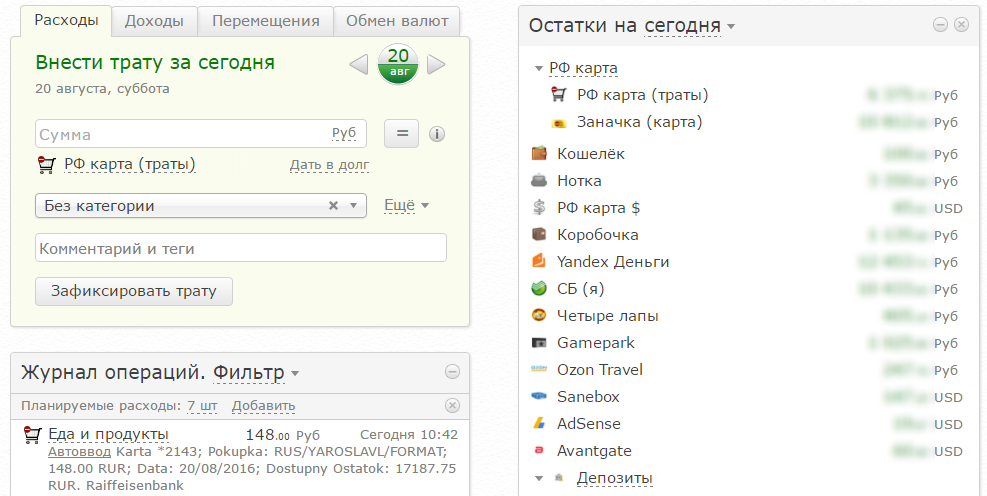
Task: Select the Кошелёк account
Action: click(x=590, y=154)
